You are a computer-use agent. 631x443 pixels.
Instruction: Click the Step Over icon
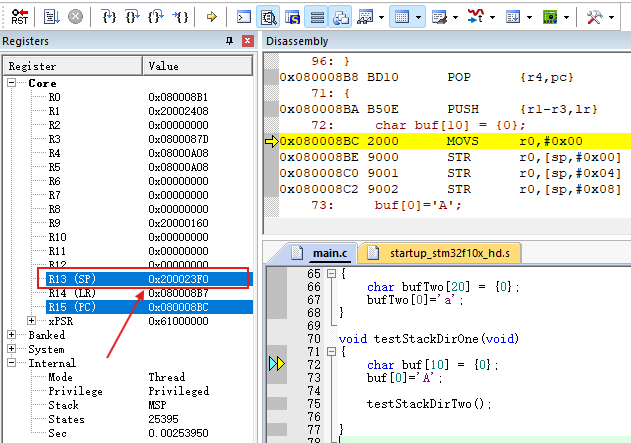[132, 17]
